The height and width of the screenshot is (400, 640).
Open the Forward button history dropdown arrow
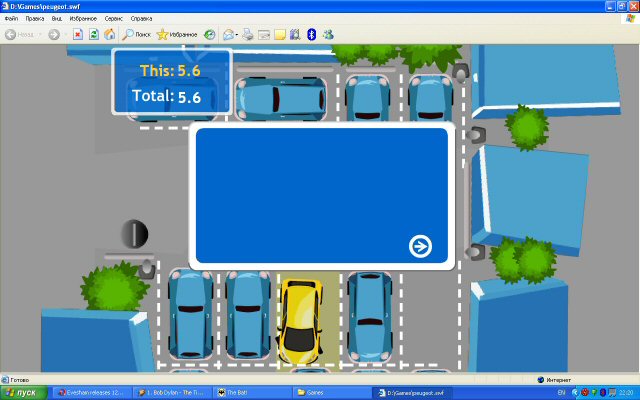65,35
